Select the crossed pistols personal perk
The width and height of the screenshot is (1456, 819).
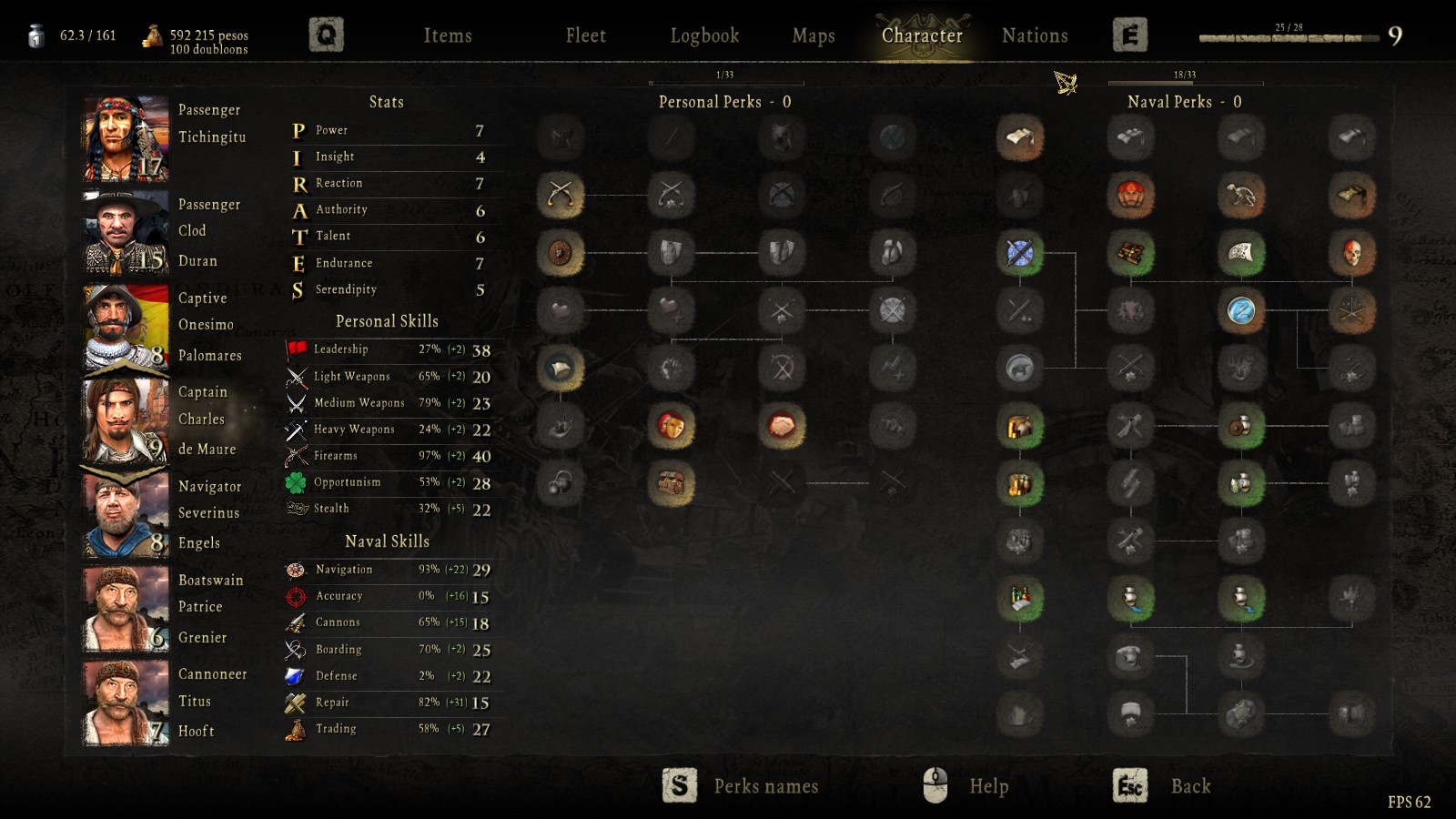[560, 195]
